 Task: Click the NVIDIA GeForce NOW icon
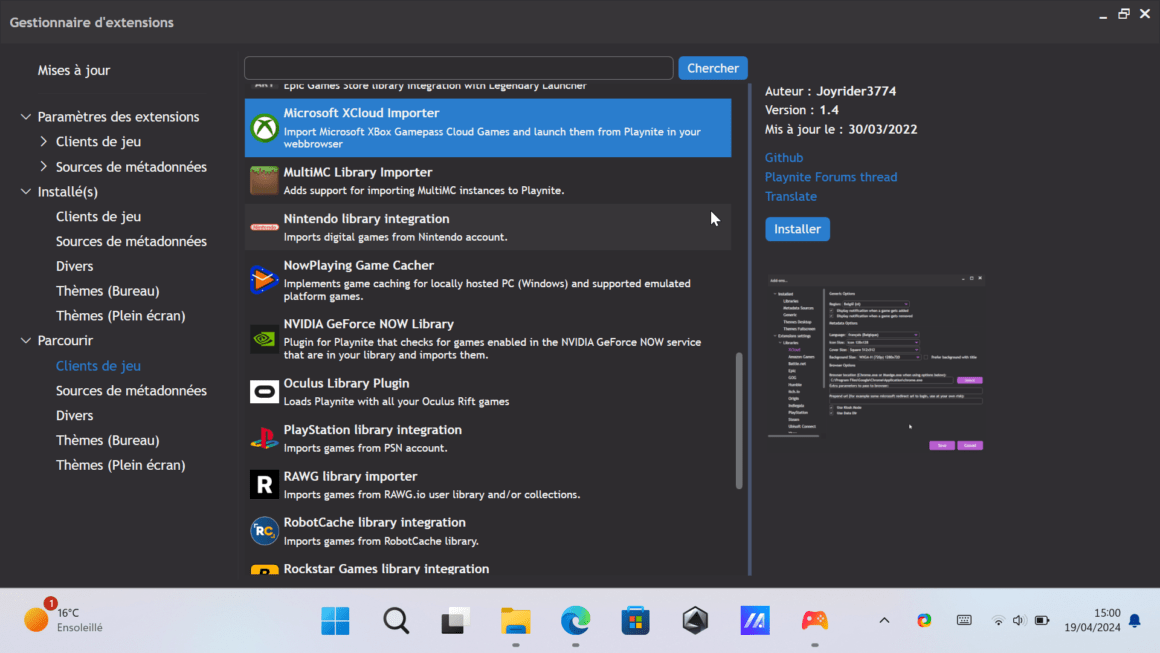pyautogui.click(x=264, y=339)
